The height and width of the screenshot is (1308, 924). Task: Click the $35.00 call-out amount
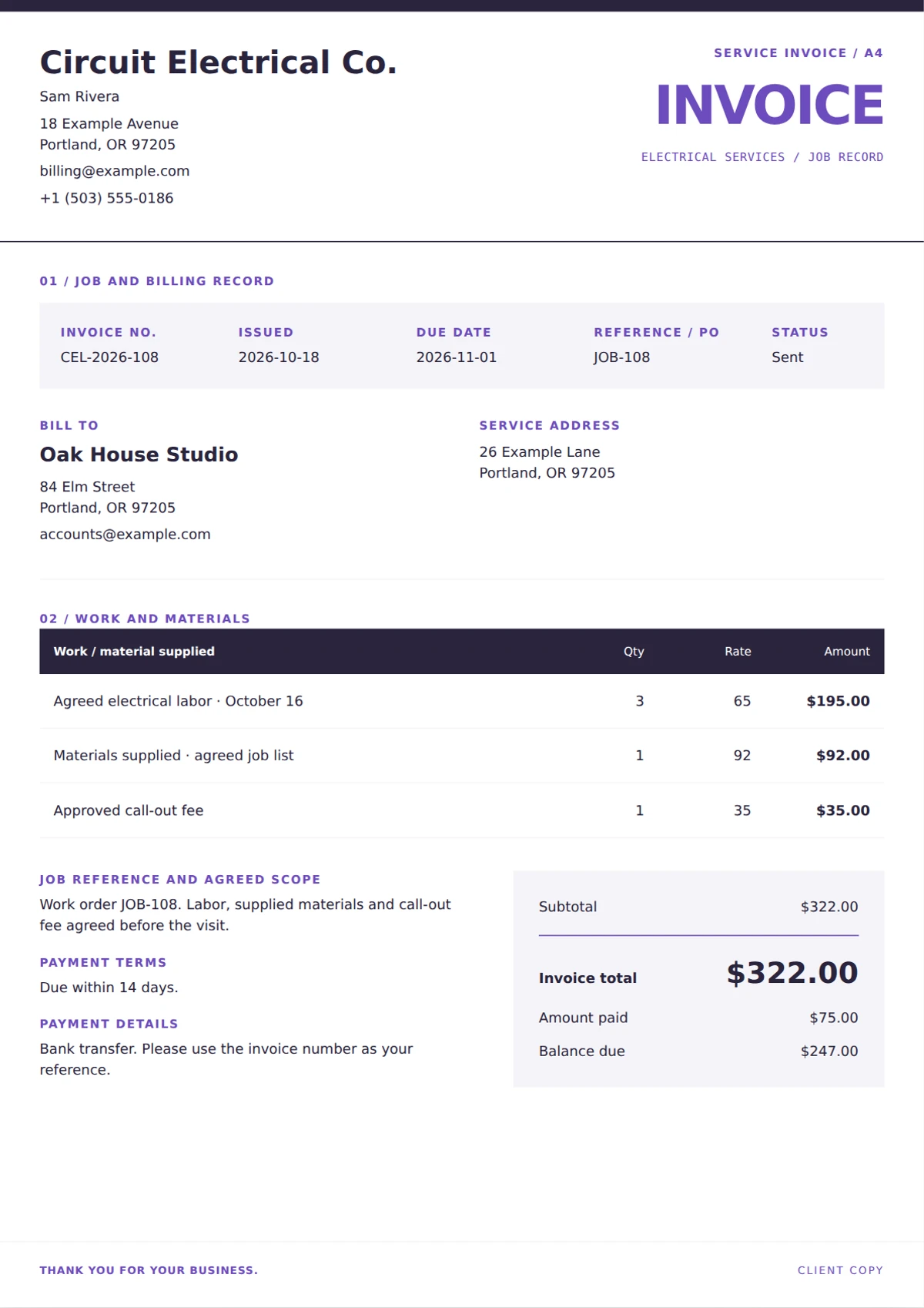(x=843, y=810)
